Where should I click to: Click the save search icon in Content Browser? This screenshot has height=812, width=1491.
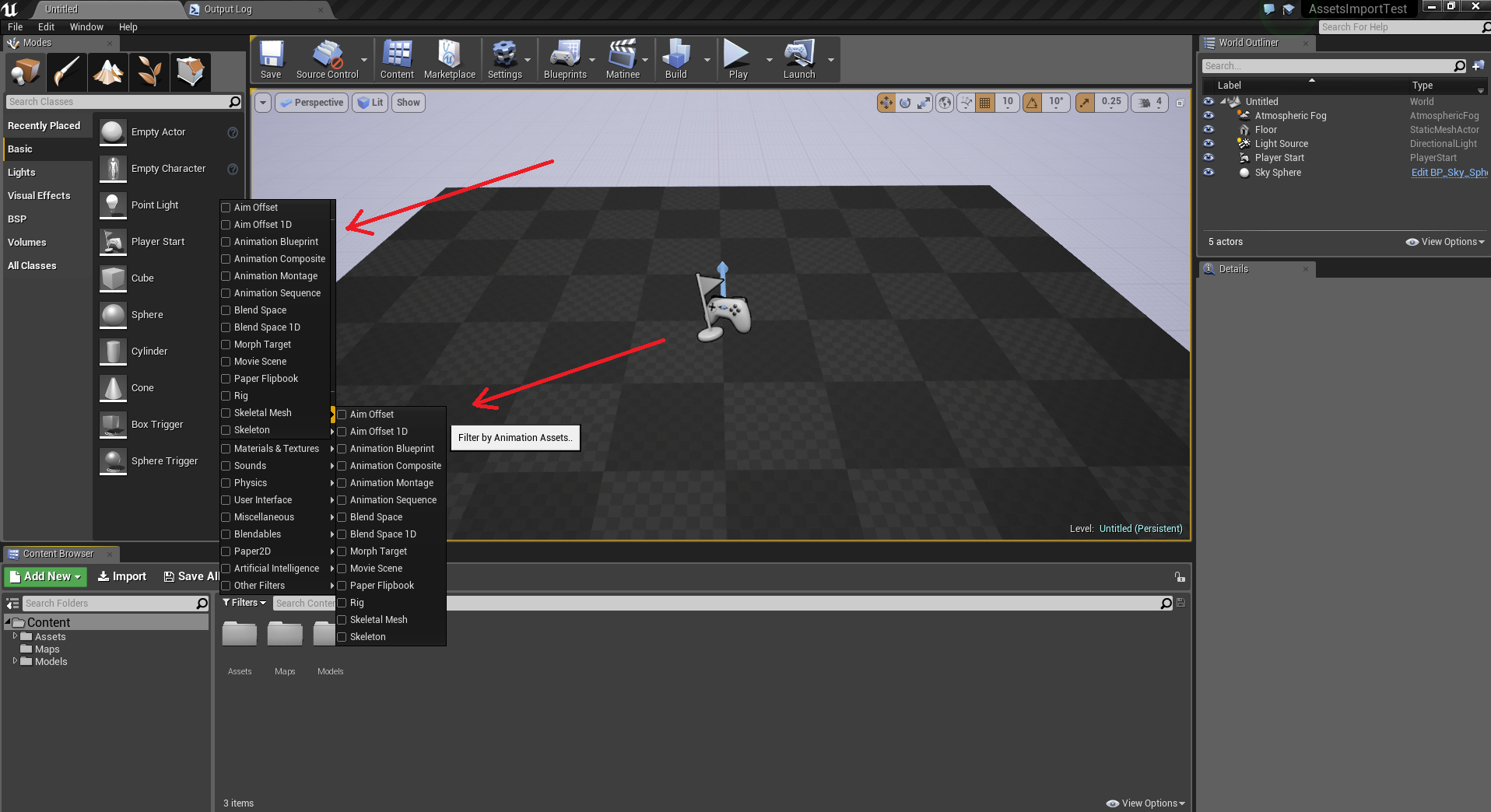(1181, 603)
